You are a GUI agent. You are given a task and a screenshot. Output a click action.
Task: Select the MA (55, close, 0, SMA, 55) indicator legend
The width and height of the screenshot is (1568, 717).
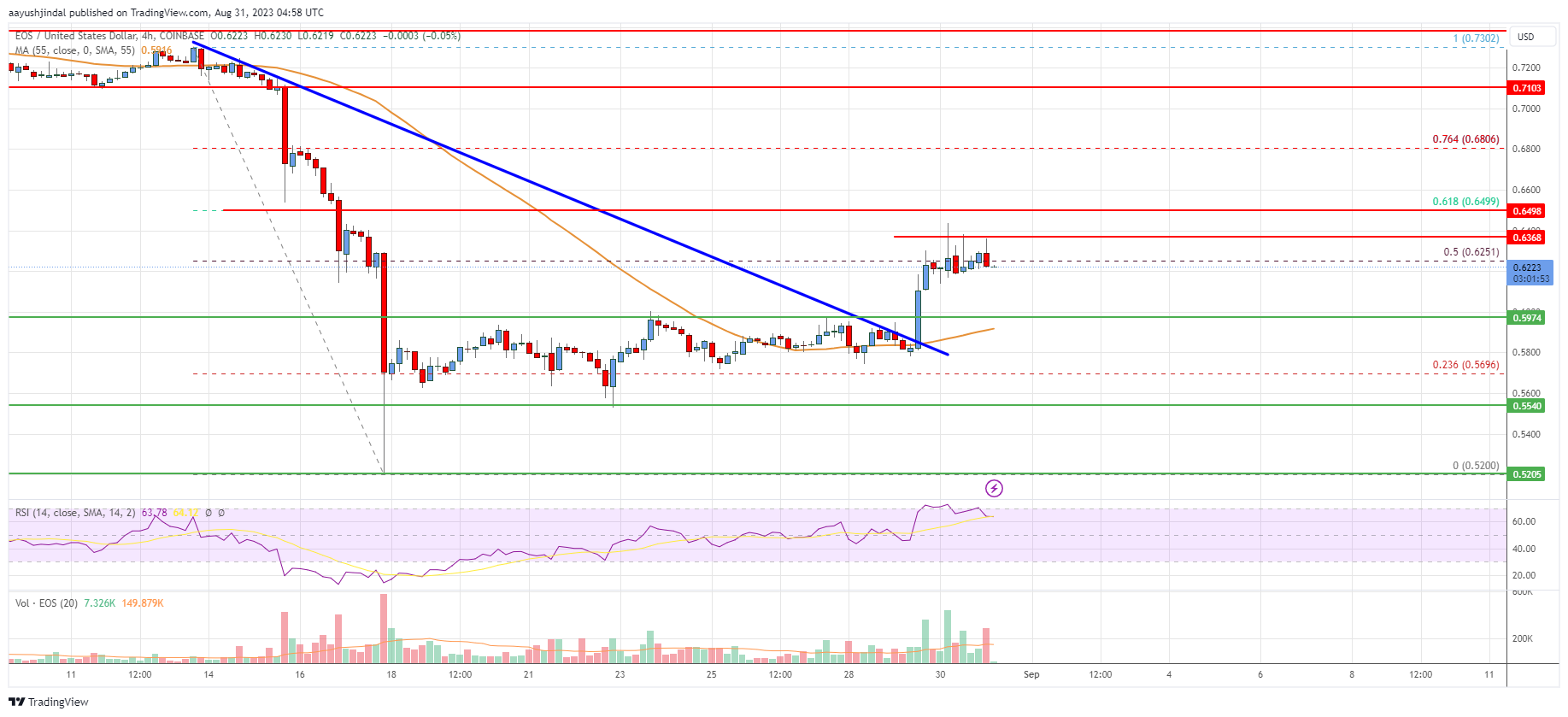75,50
